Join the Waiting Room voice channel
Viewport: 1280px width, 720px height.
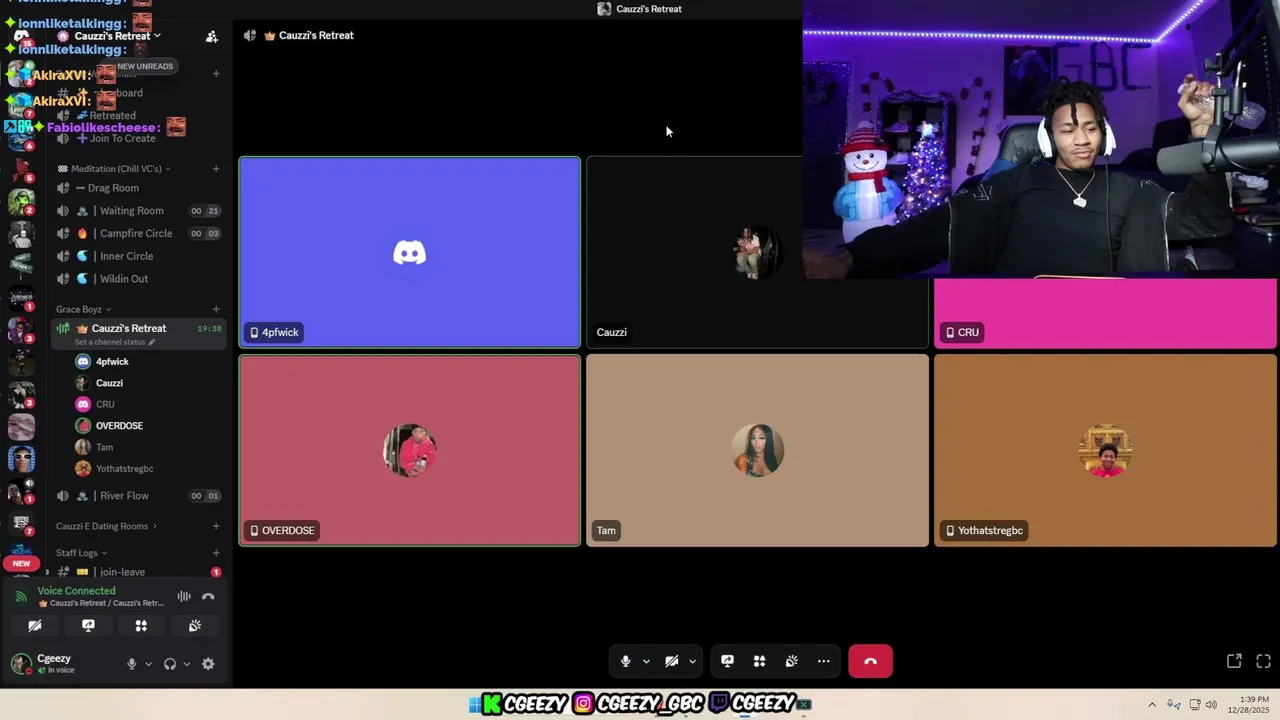pyautogui.click(x=138, y=211)
